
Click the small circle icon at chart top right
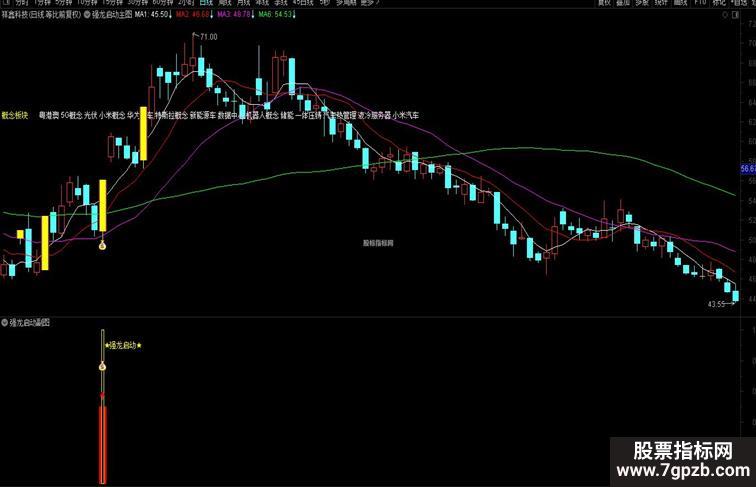coord(725,14)
